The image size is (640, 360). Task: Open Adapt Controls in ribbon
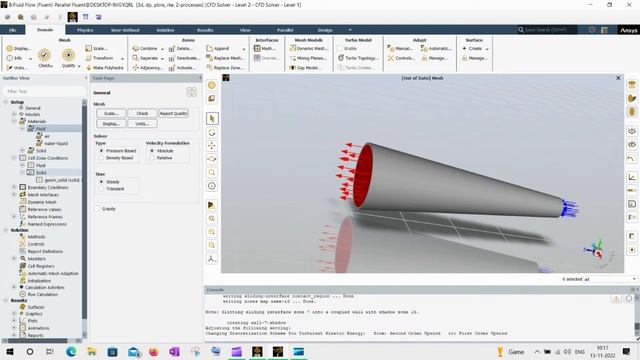[x=401, y=58]
